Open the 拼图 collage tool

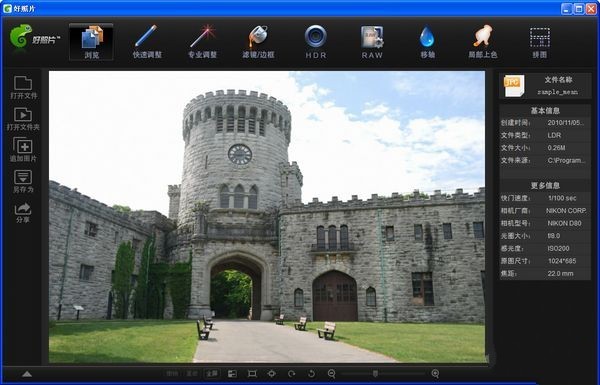point(540,41)
